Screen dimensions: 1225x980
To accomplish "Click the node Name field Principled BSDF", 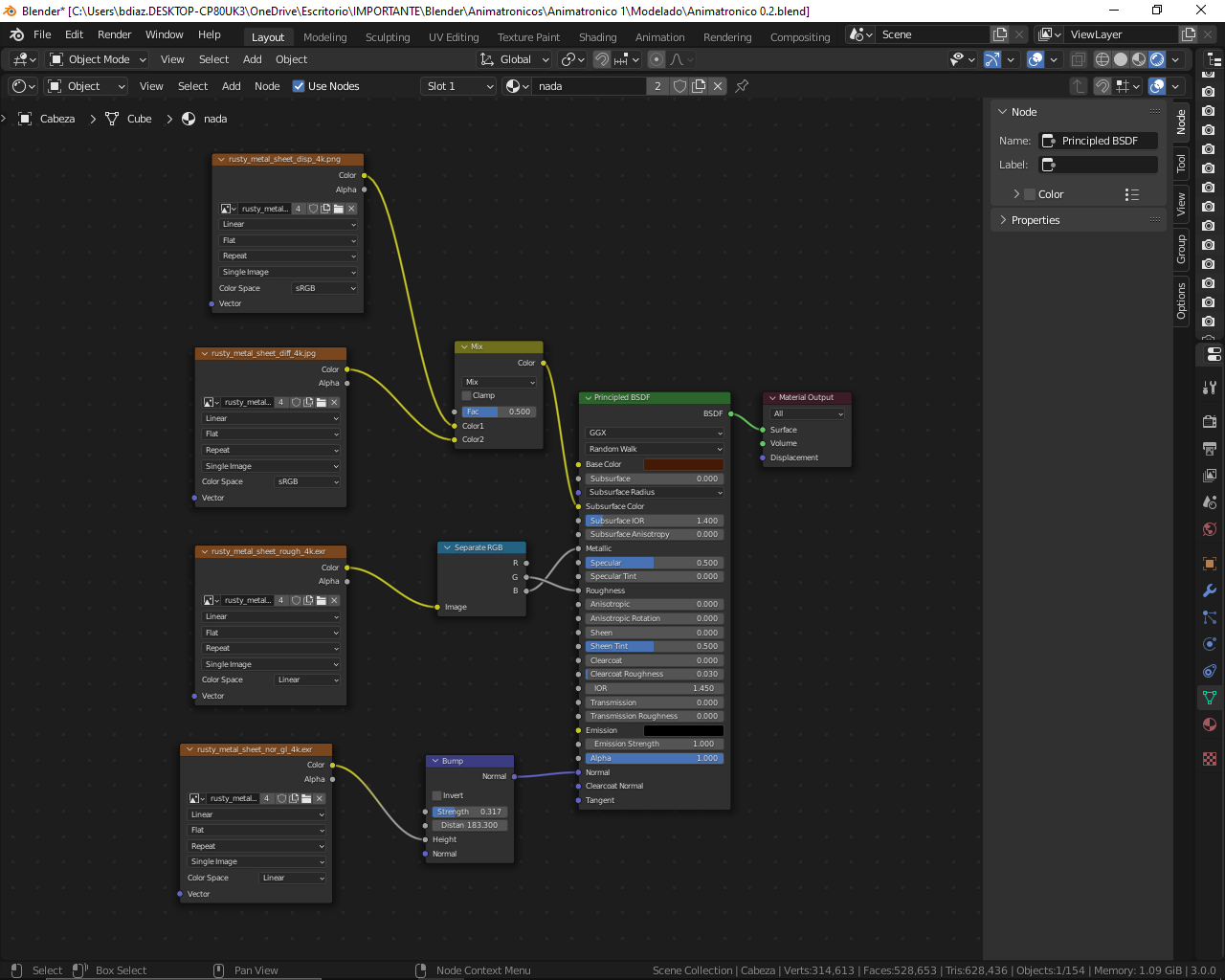I will pos(1099,141).
